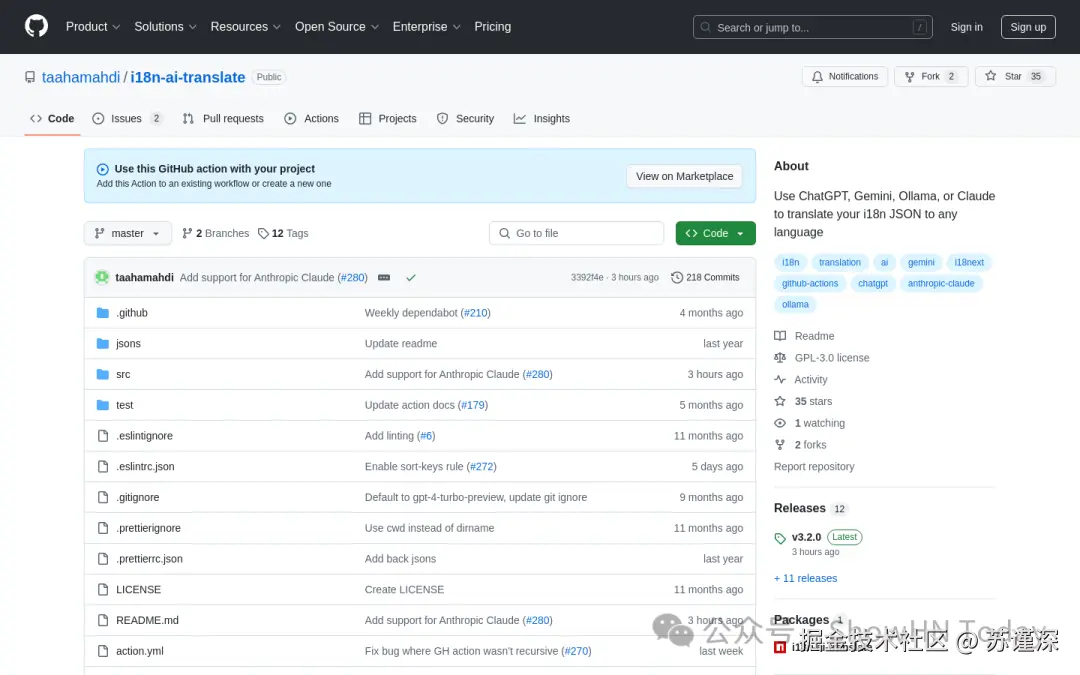Click the 2 forks link
The height and width of the screenshot is (675, 1080).
pyautogui.click(x=810, y=445)
